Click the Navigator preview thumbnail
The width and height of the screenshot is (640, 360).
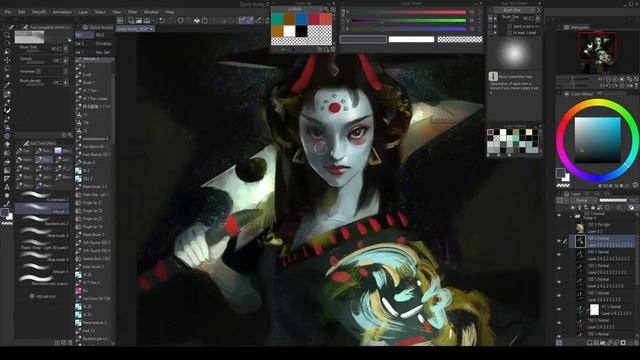597,52
